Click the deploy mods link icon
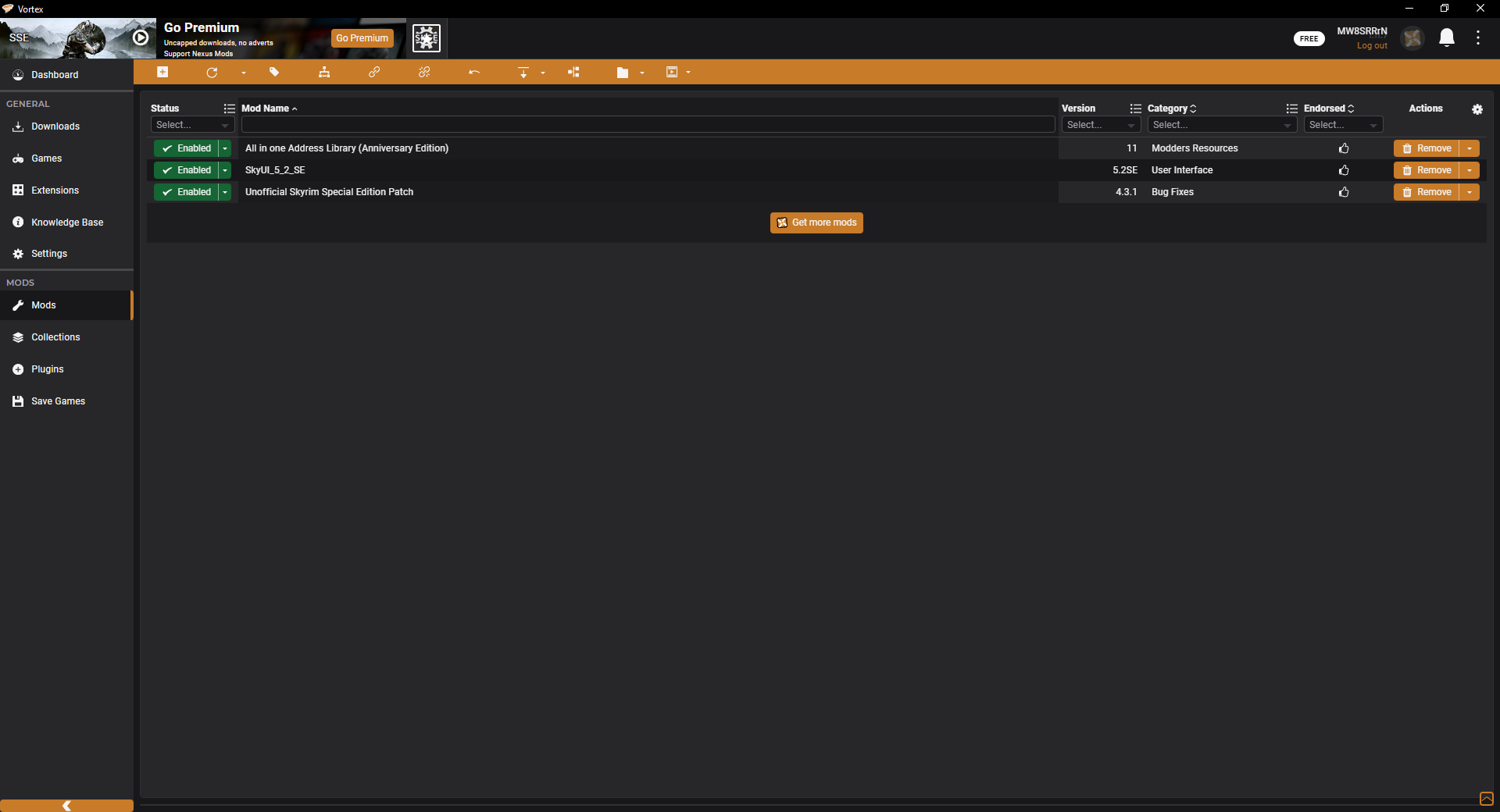This screenshot has width=1500, height=812. click(374, 72)
